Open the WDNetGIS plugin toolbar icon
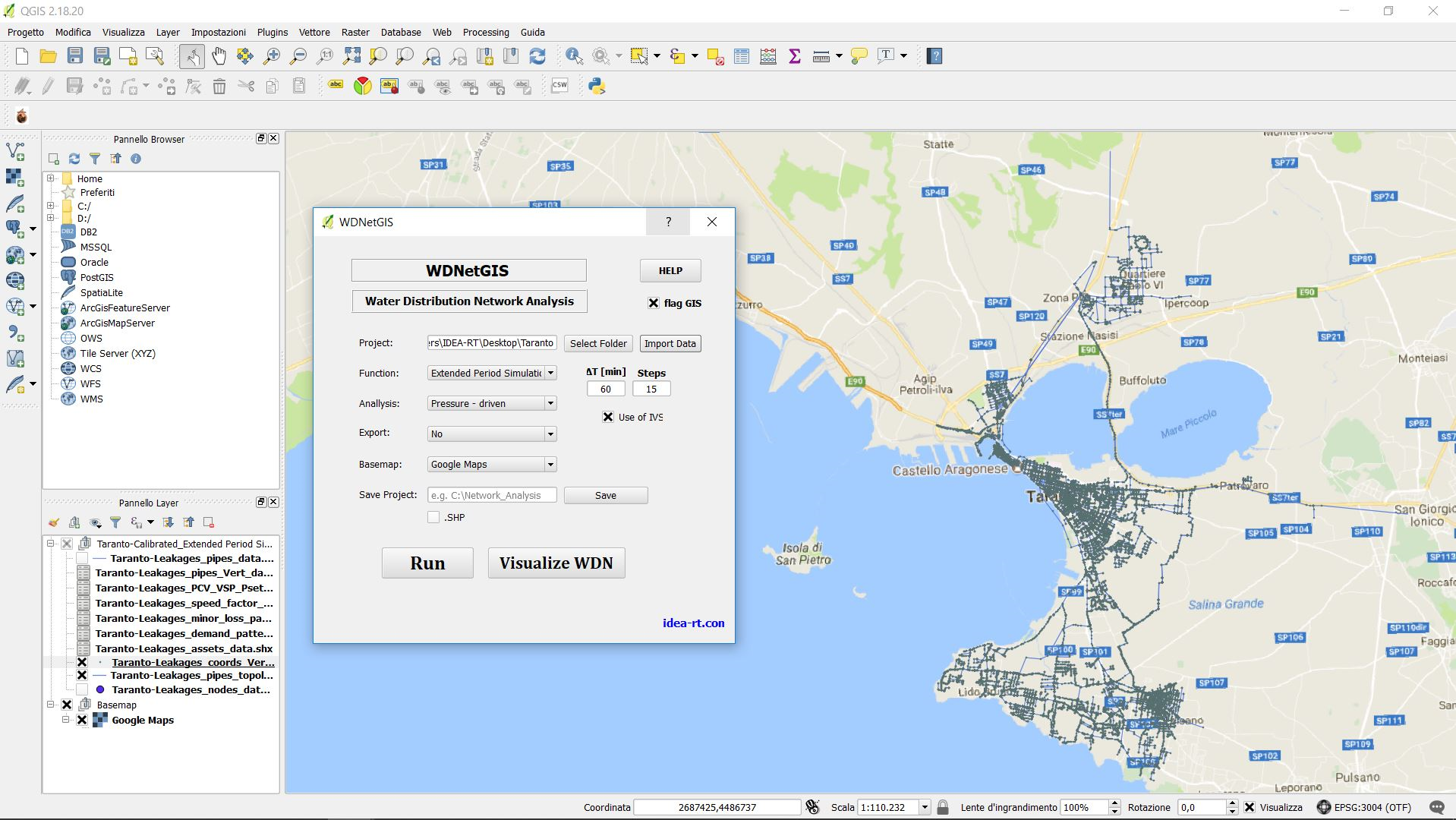The height and width of the screenshot is (820, 1456). pos(21,115)
